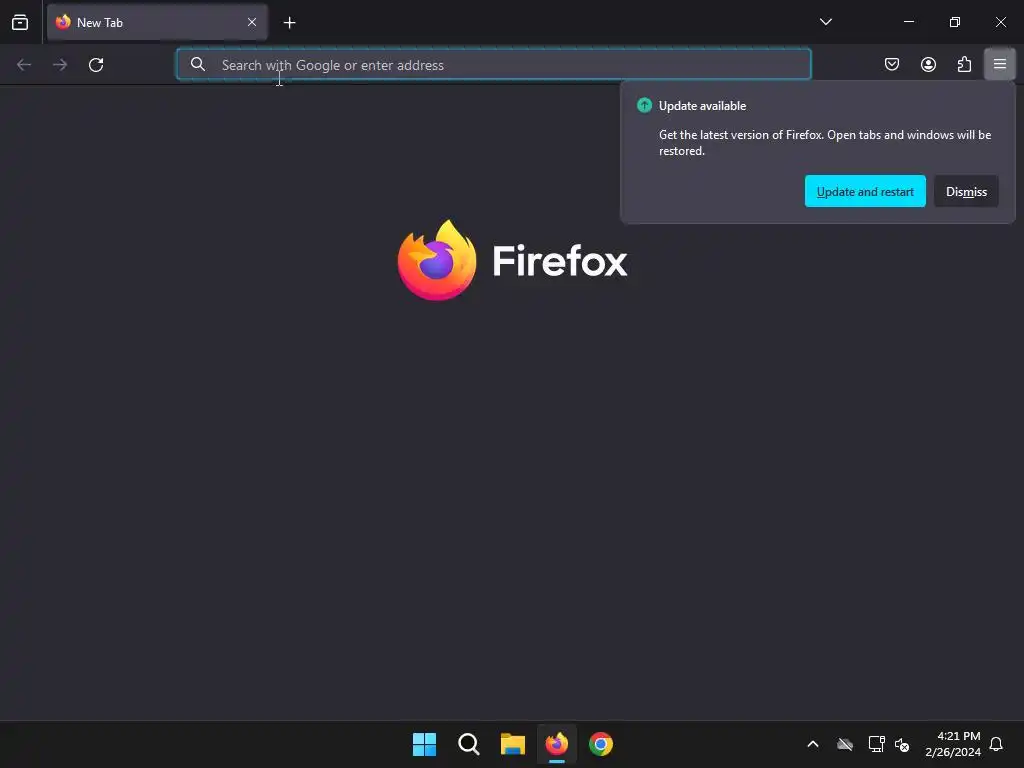This screenshot has width=1024, height=768.
Task: Go forward one page arrow
Action: (60, 65)
